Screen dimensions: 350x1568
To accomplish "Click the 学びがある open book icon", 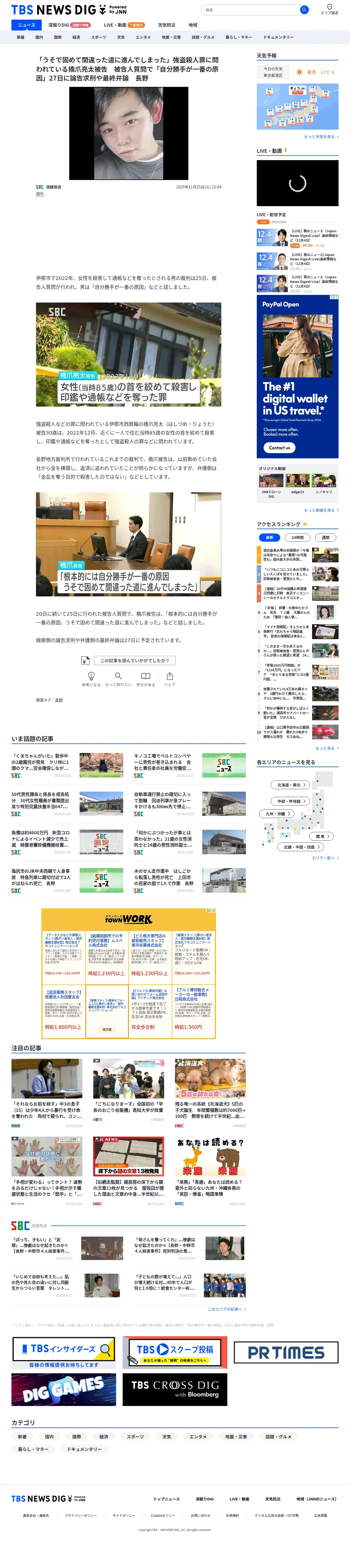I will coord(146,676).
